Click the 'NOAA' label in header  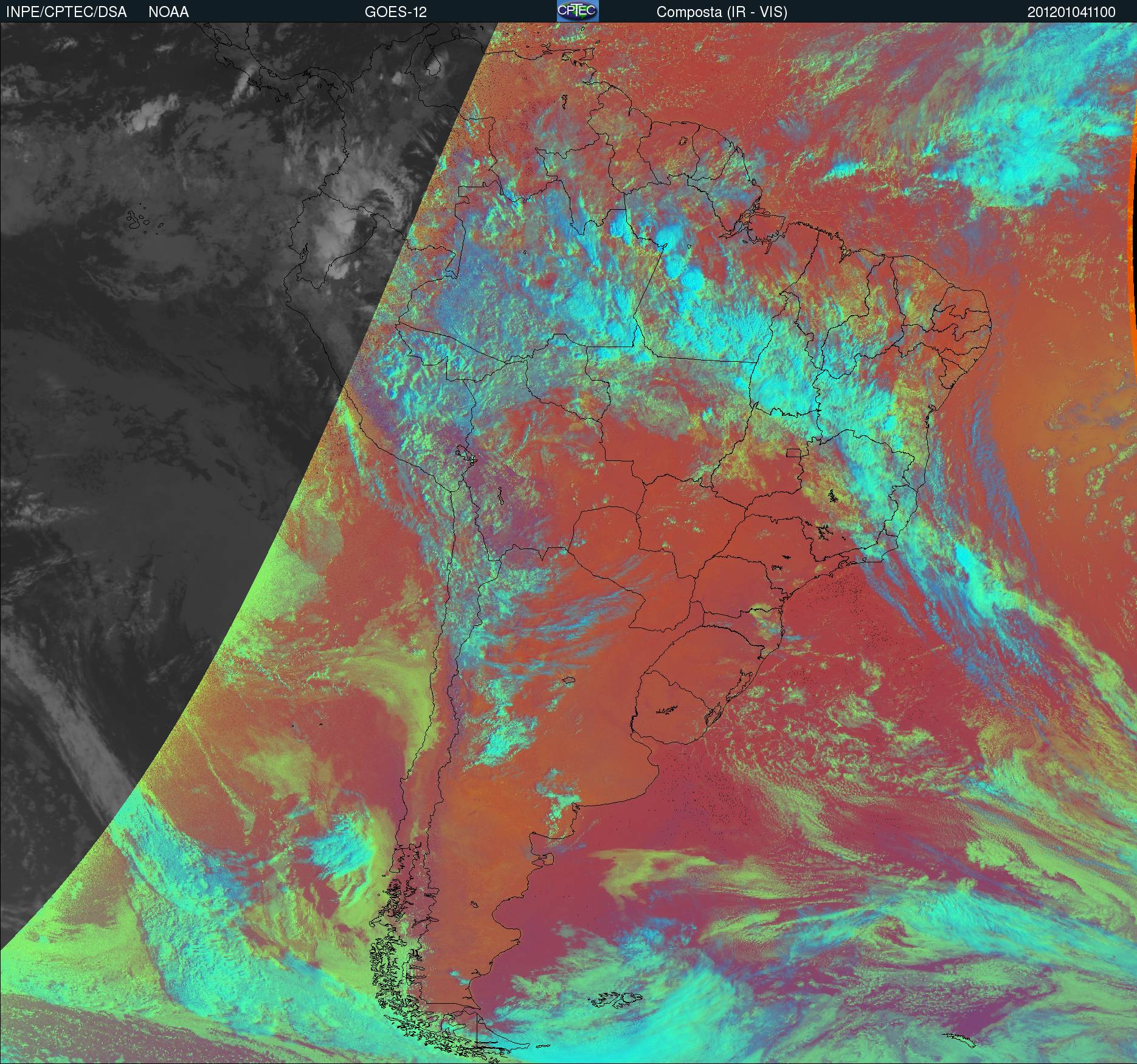[x=168, y=12]
